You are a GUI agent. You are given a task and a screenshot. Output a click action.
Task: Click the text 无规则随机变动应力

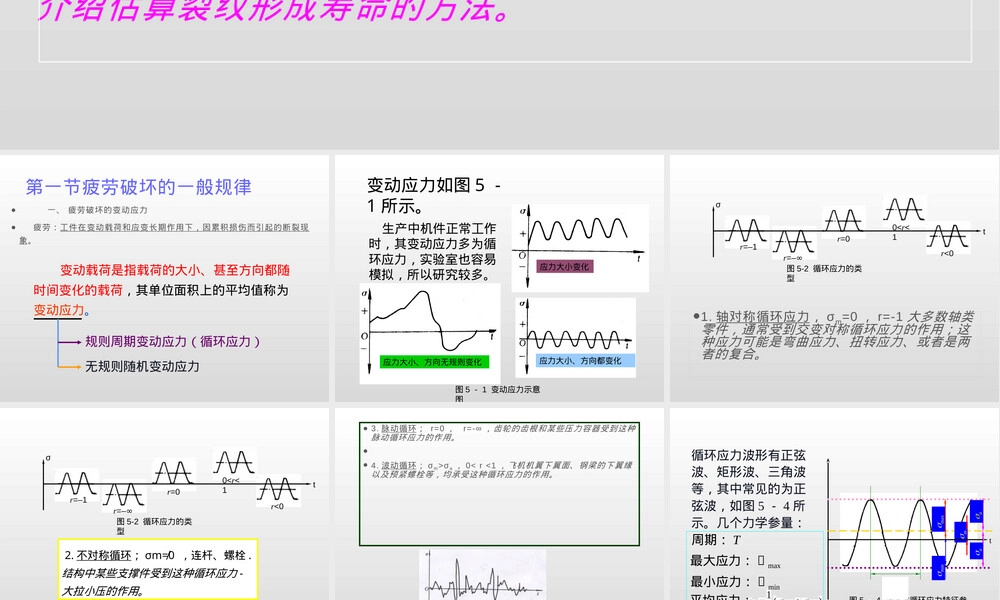click(x=142, y=366)
